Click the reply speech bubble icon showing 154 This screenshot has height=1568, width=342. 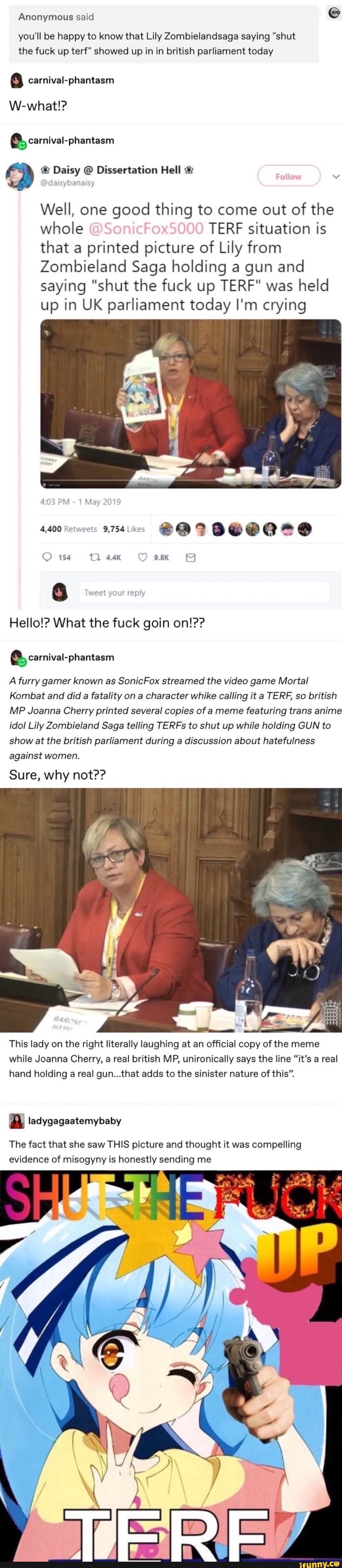(x=47, y=557)
